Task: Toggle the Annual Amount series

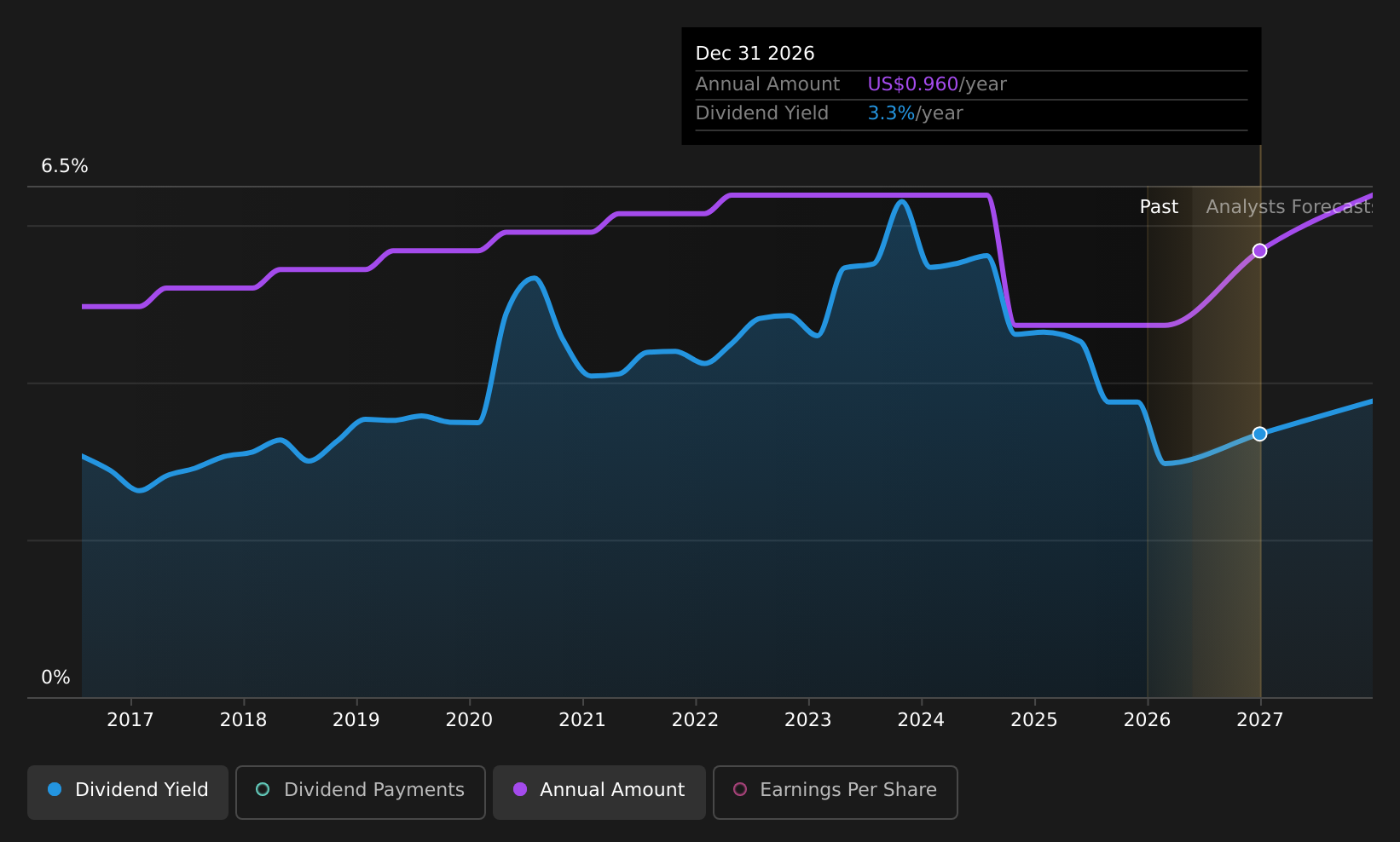Action: pos(599,792)
